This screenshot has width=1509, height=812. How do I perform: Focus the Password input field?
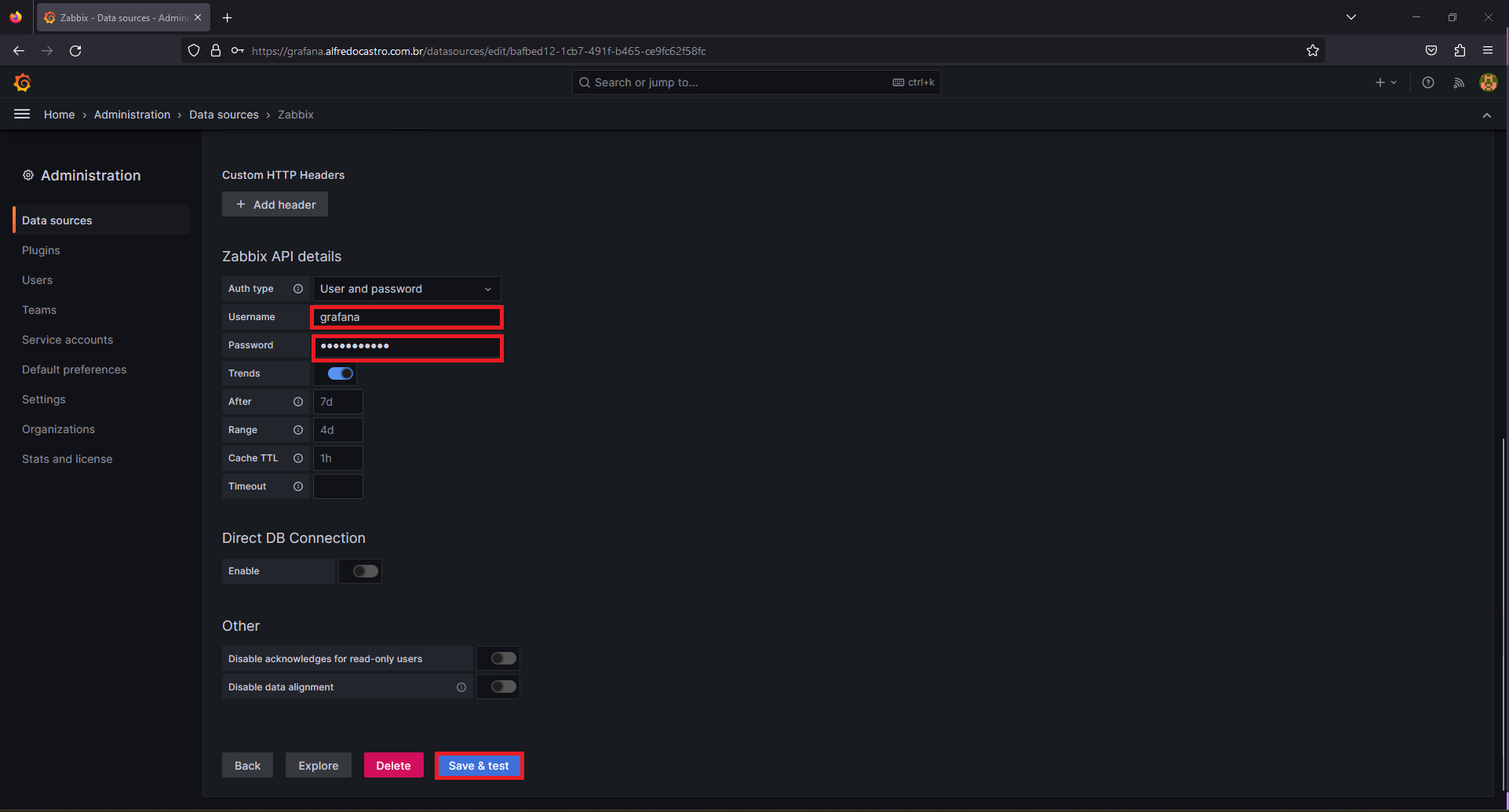click(x=407, y=347)
